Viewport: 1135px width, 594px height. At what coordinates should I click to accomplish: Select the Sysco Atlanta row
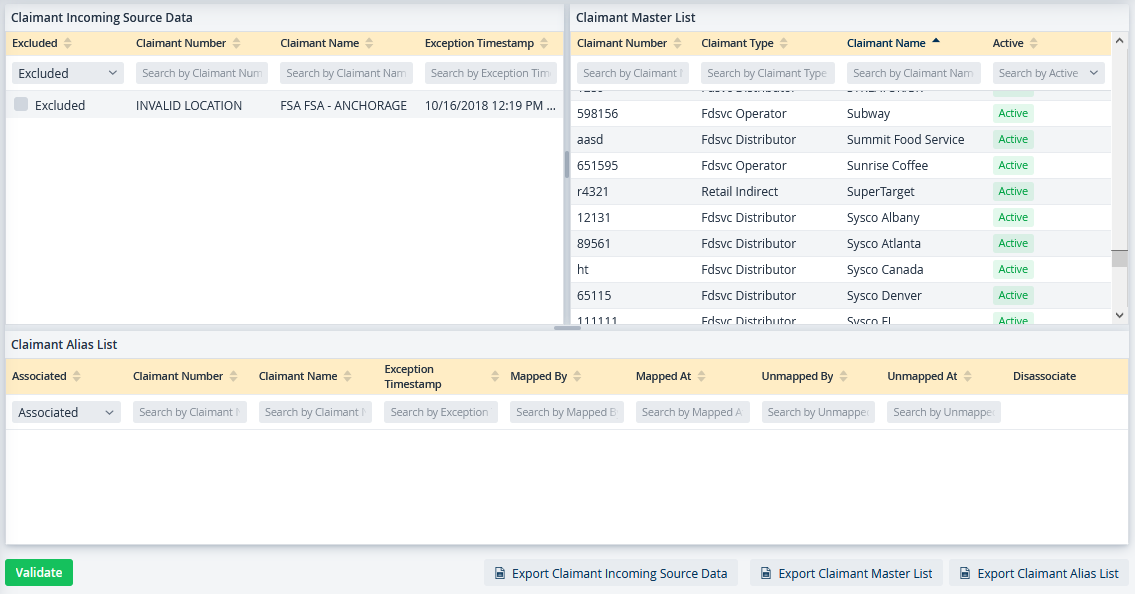tap(840, 243)
